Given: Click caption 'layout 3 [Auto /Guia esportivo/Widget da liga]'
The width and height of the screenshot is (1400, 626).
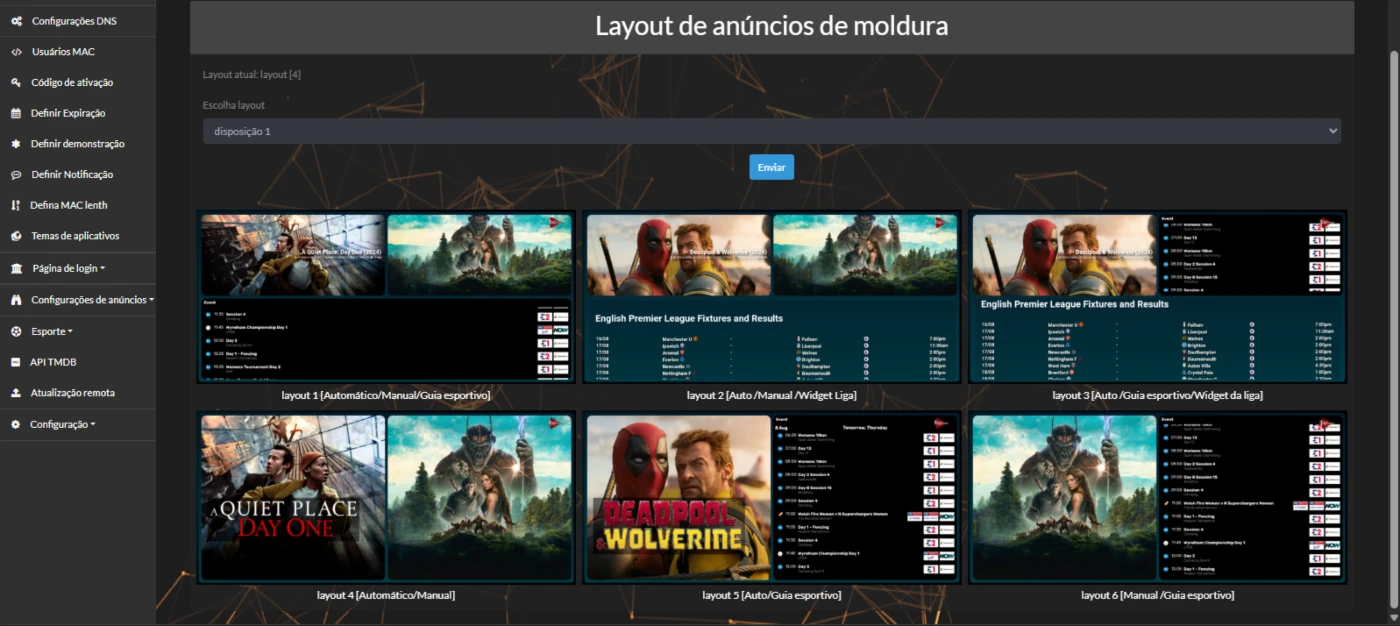Looking at the screenshot, I should point(1158,395).
